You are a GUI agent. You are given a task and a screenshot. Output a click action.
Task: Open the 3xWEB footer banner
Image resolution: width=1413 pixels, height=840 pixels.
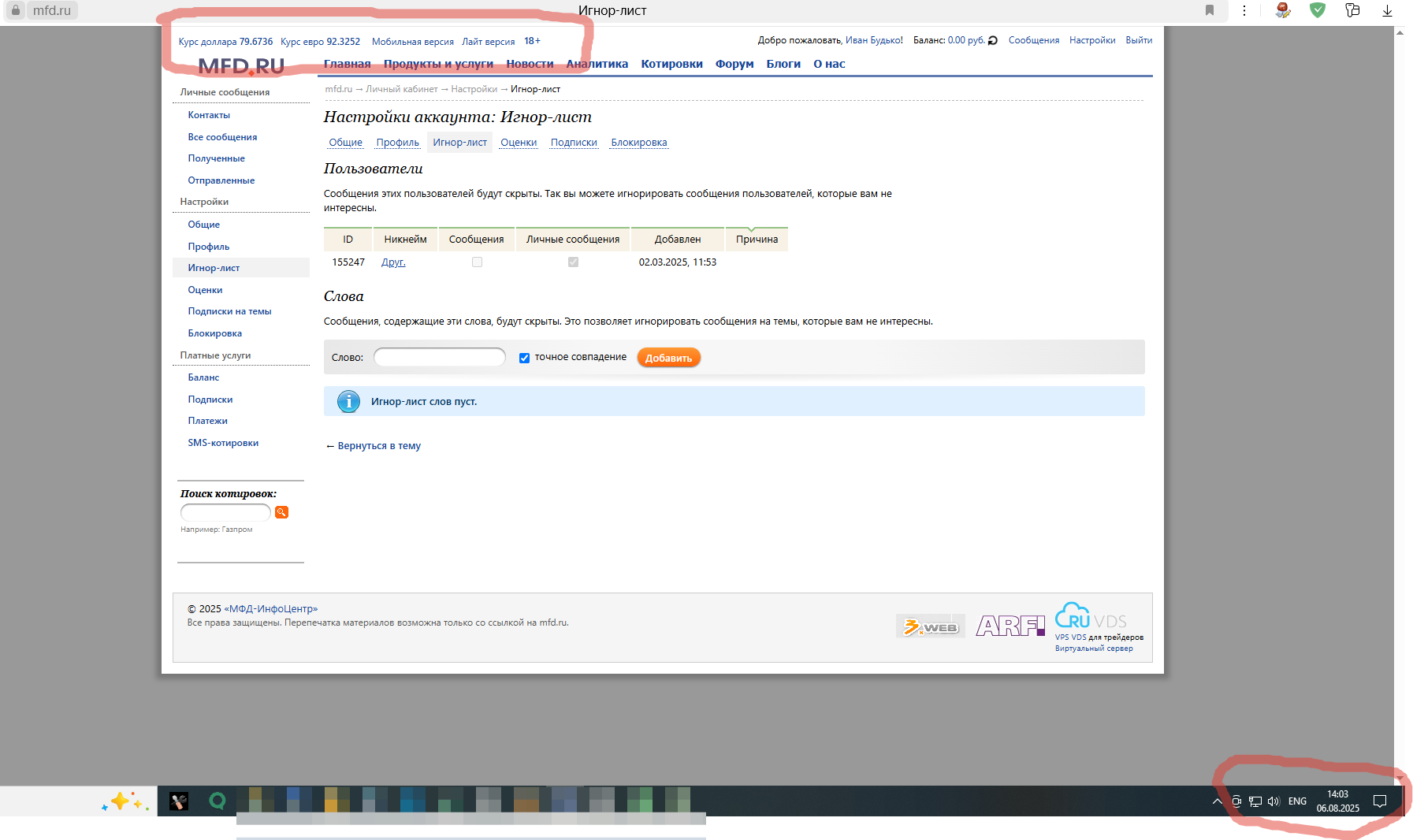(x=931, y=626)
